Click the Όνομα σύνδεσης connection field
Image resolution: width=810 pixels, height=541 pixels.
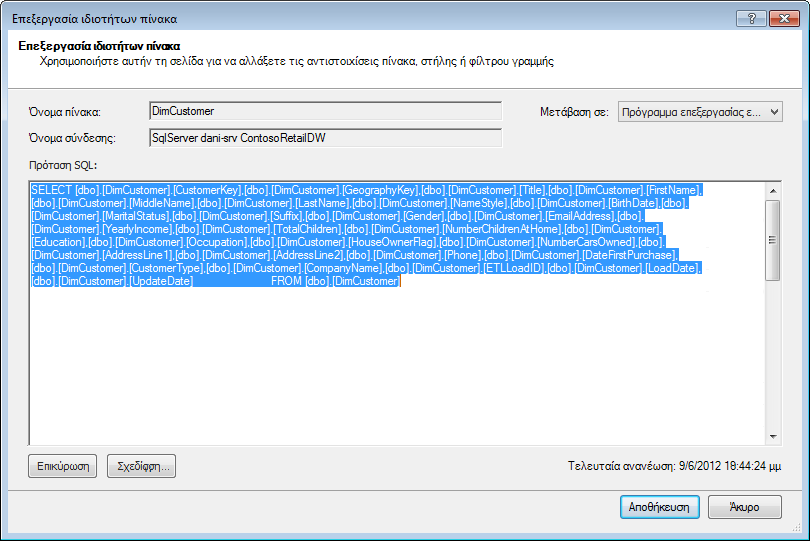[x=325, y=138]
